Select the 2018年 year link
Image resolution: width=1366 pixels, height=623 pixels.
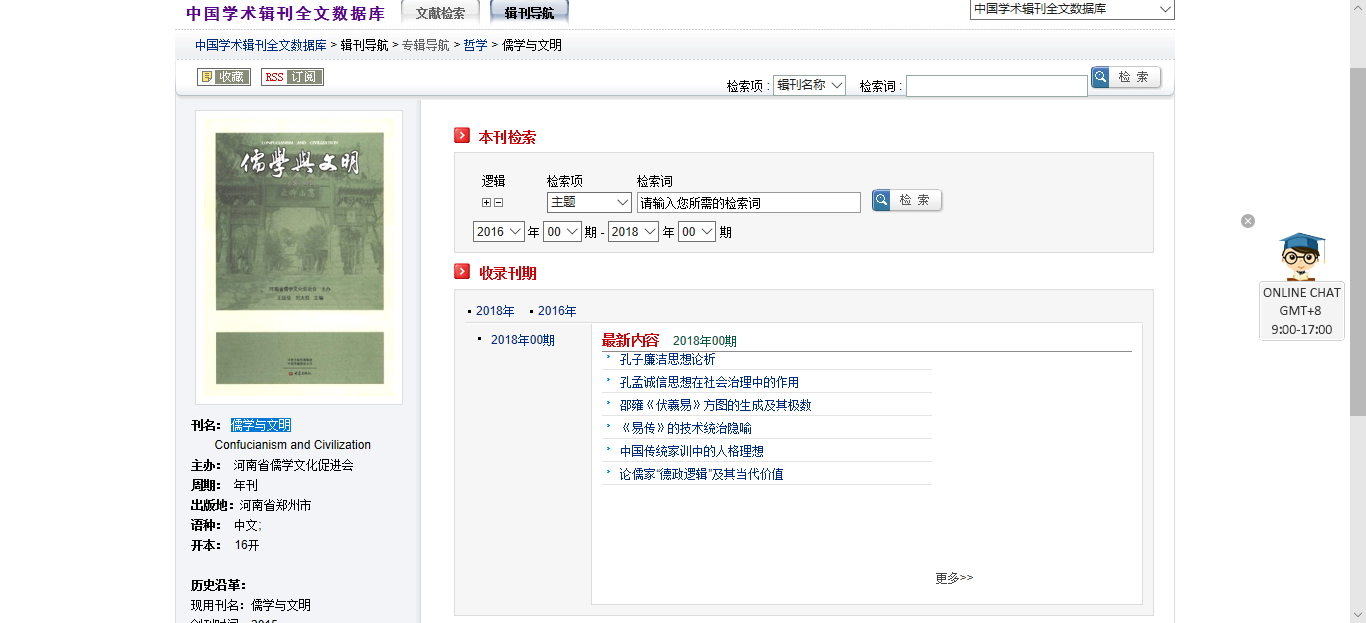tap(495, 311)
